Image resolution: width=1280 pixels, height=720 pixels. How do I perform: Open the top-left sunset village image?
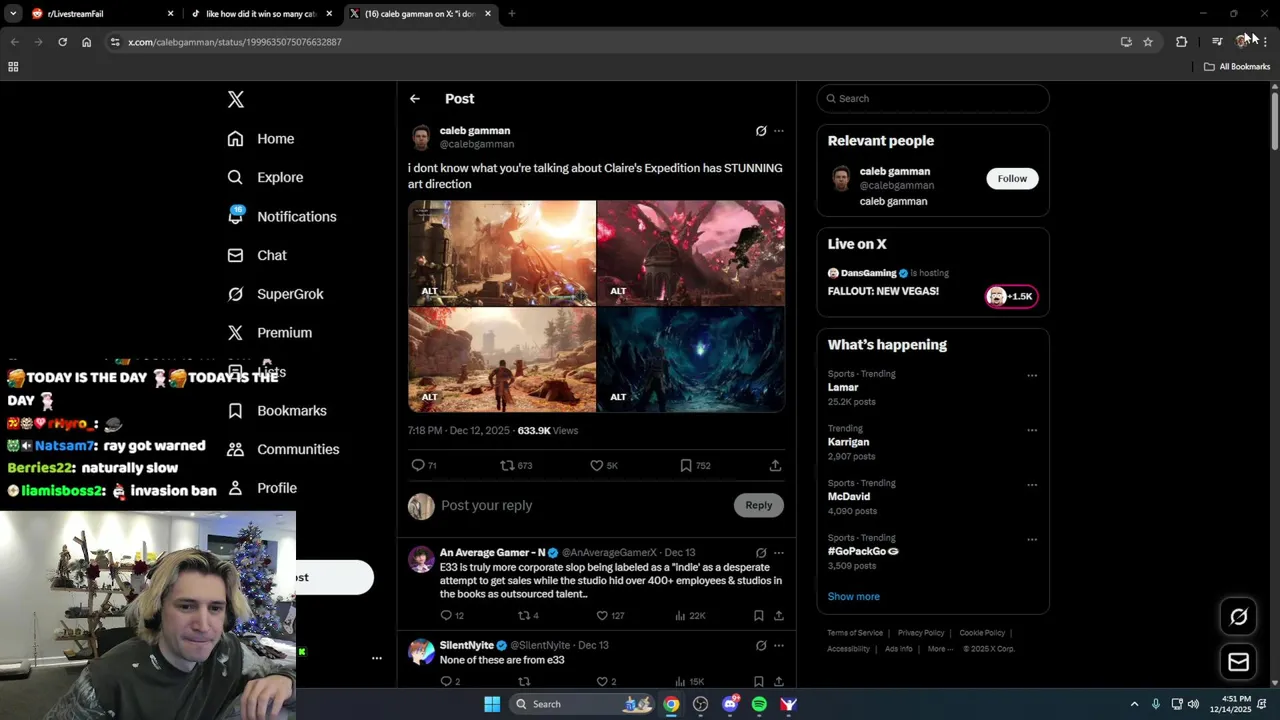click(502, 253)
